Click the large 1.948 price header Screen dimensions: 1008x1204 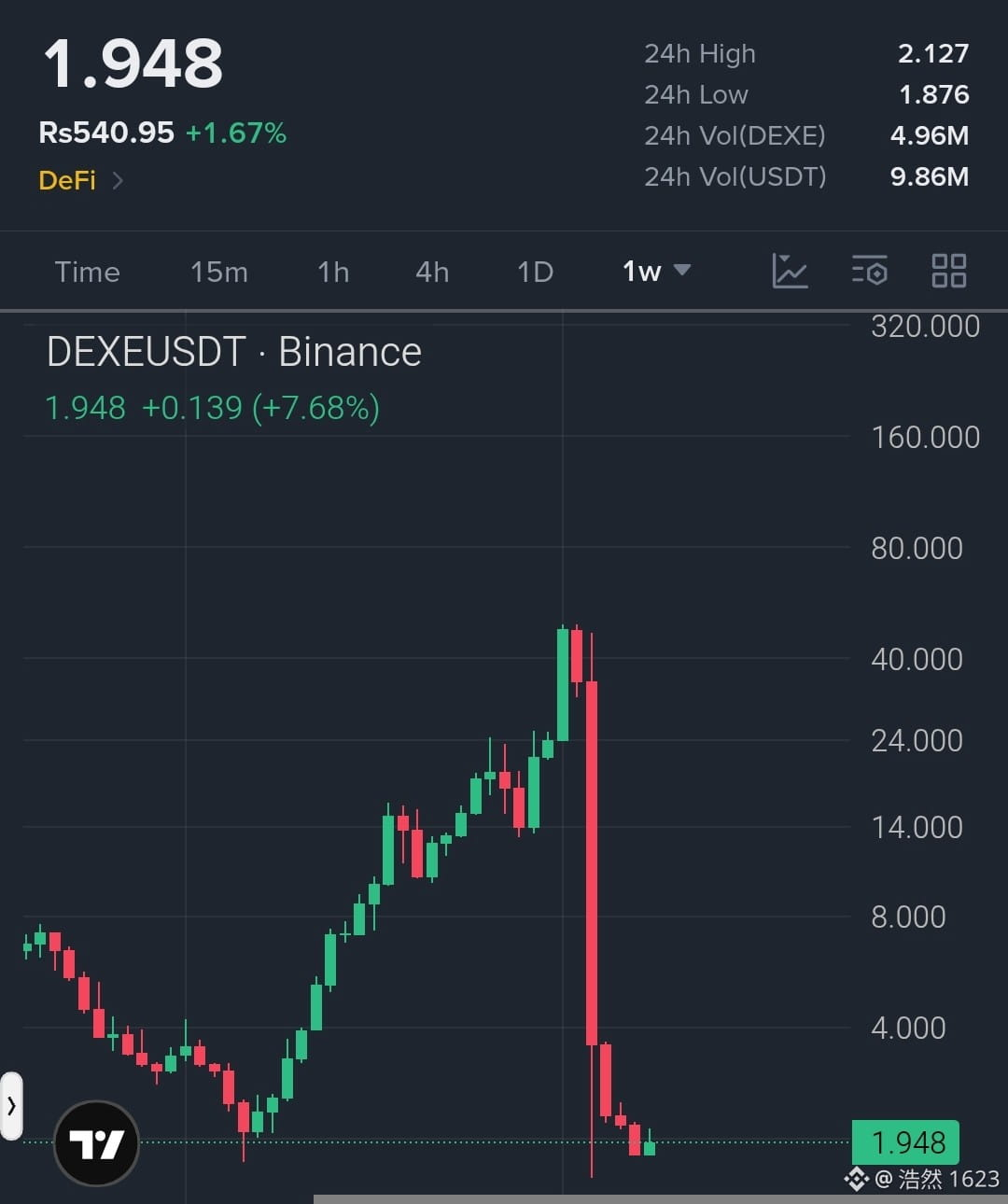[x=133, y=65]
